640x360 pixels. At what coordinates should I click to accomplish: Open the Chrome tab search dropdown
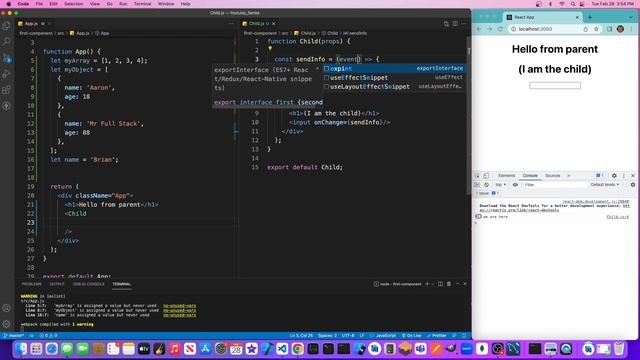pos(631,17)
